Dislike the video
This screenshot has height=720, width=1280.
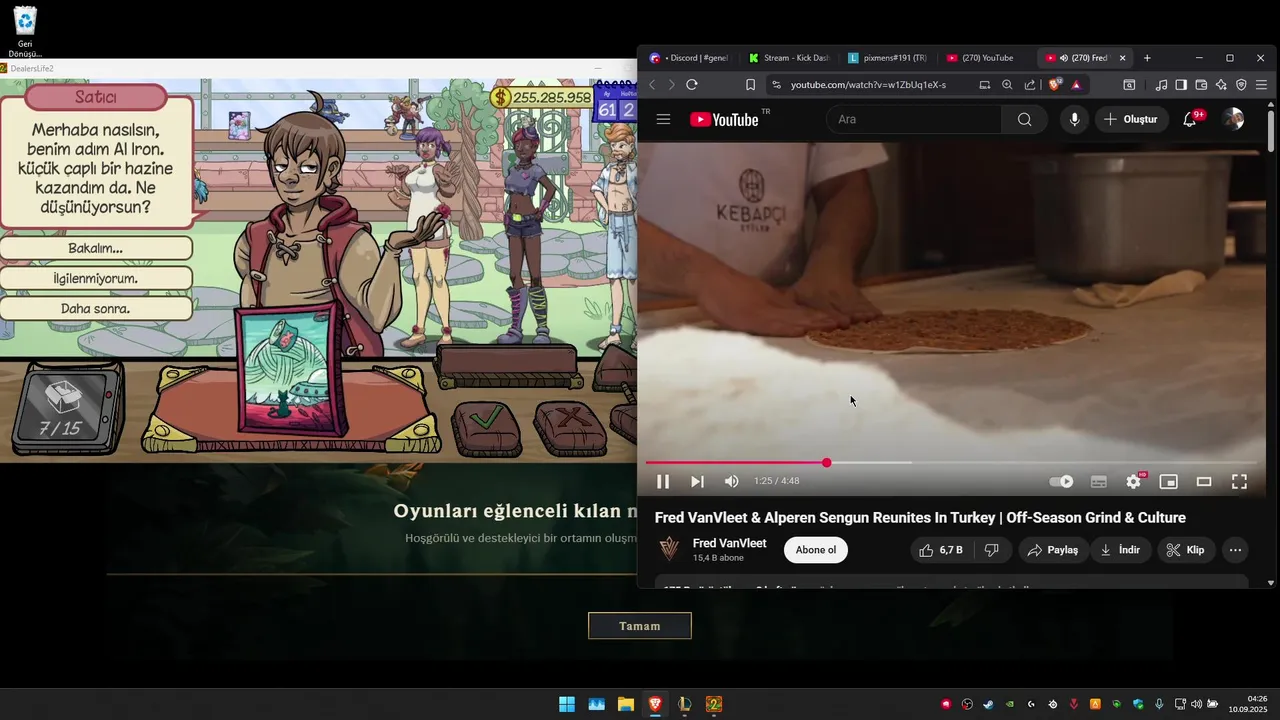(x=992, y=550)
